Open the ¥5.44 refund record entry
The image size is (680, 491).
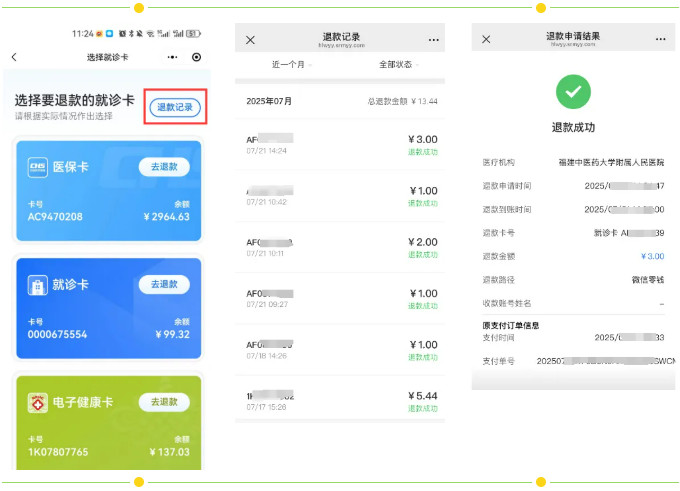coord(341,401)
